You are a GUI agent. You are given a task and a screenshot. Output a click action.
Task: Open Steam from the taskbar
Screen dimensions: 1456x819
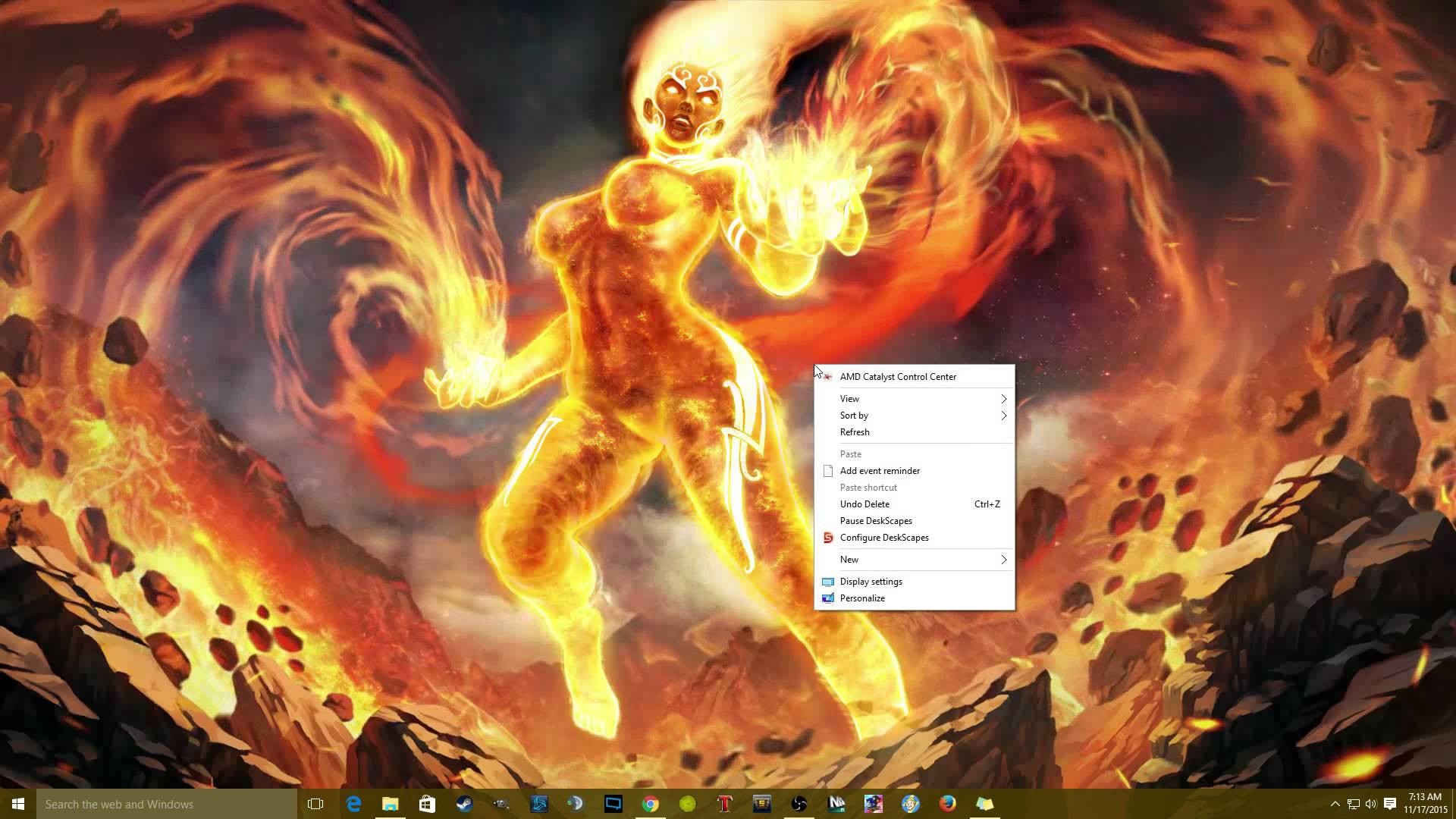click(463, 804)
